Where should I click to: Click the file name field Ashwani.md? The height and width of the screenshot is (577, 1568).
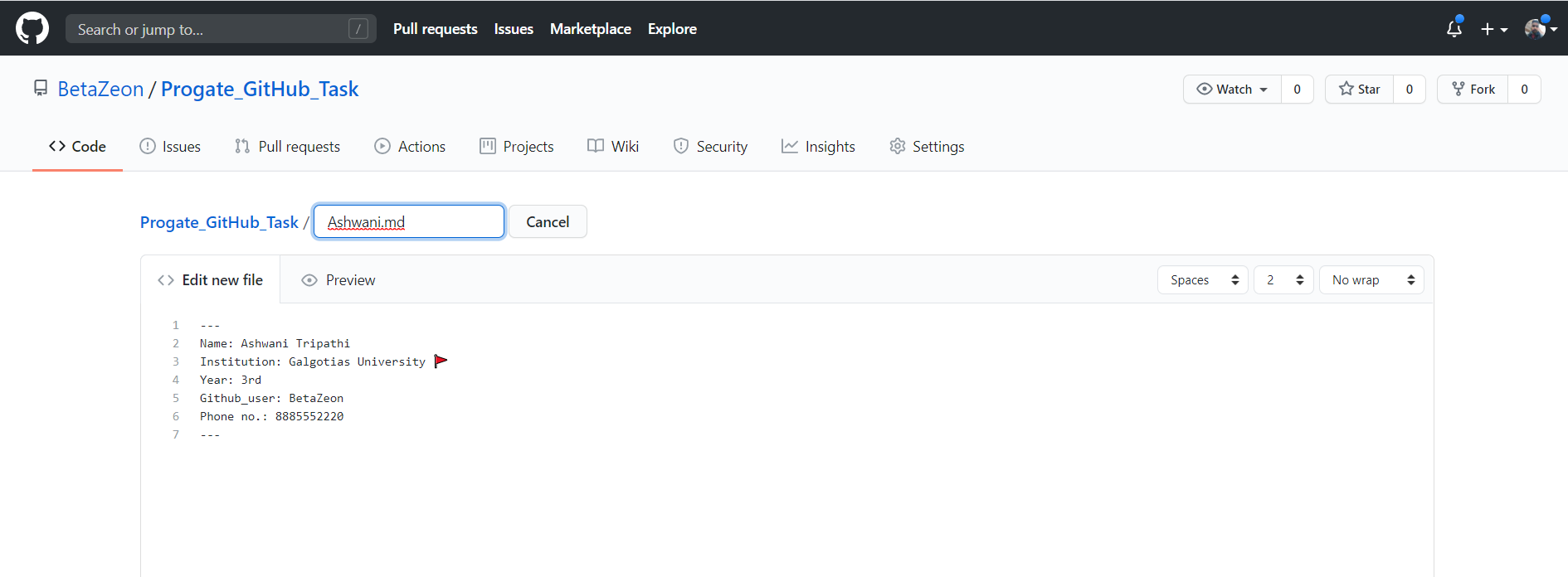(409, 221)
